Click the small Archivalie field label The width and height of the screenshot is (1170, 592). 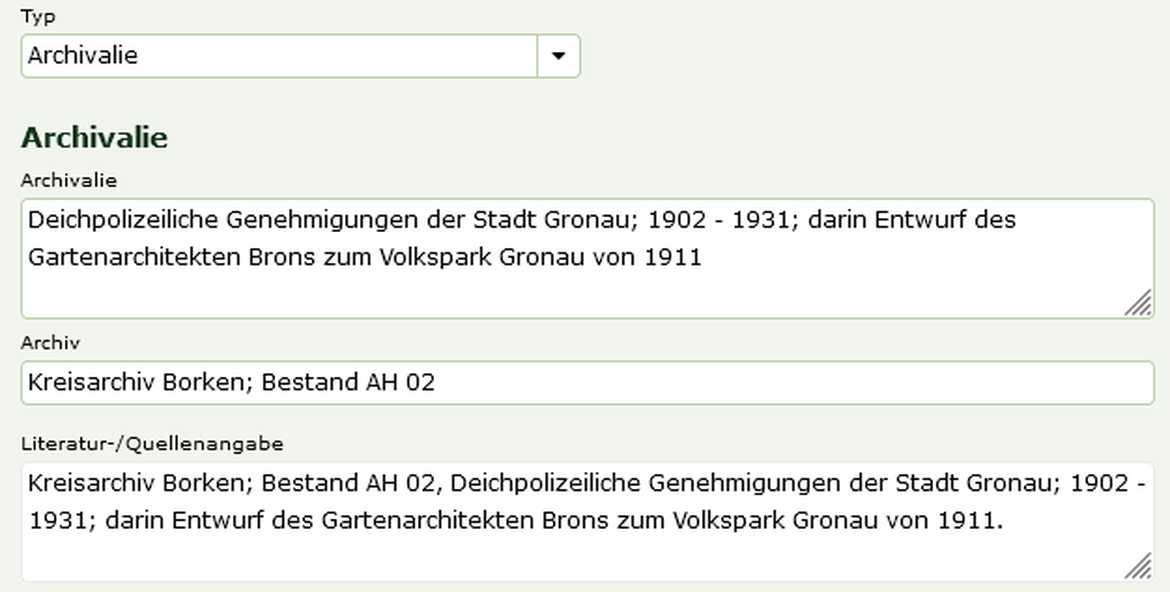pyautogui.click(x=69, y=180)
